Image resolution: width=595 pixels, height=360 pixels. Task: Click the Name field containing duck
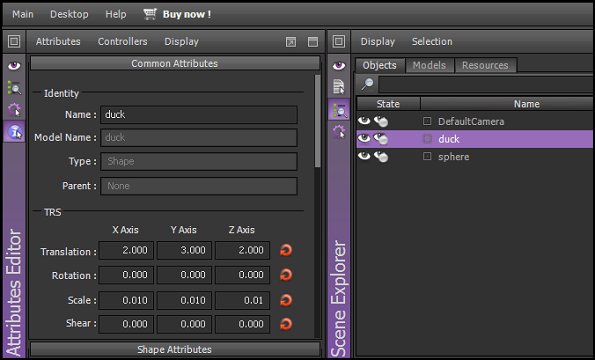point(199,115)
